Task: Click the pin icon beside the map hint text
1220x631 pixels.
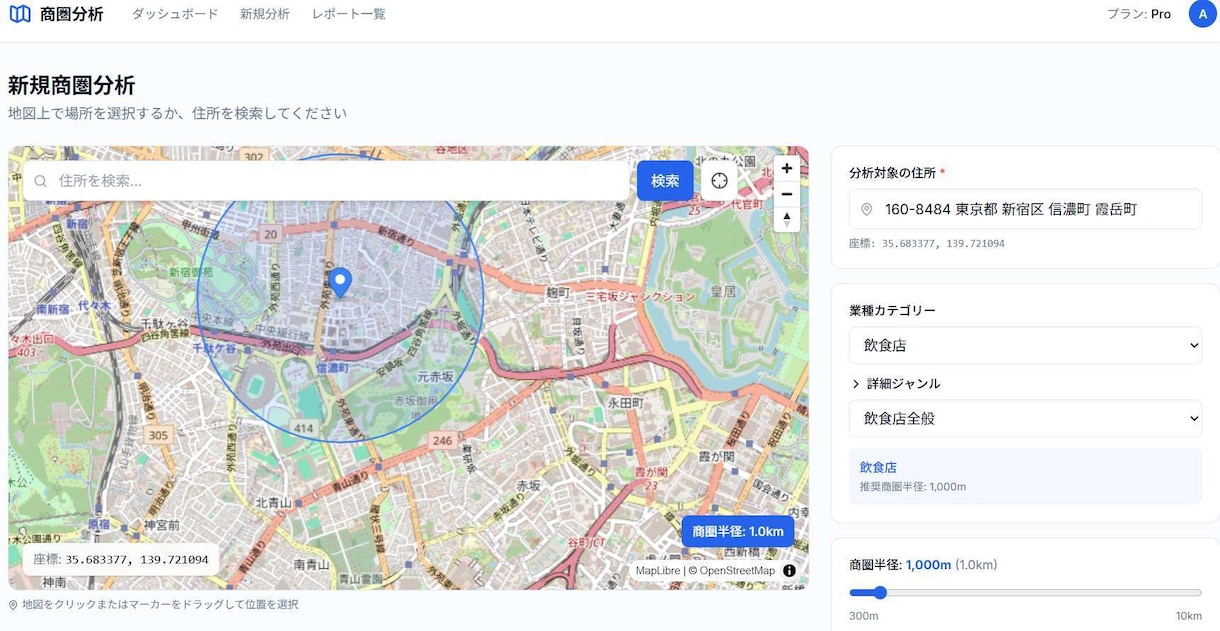Action: point(13,605)
